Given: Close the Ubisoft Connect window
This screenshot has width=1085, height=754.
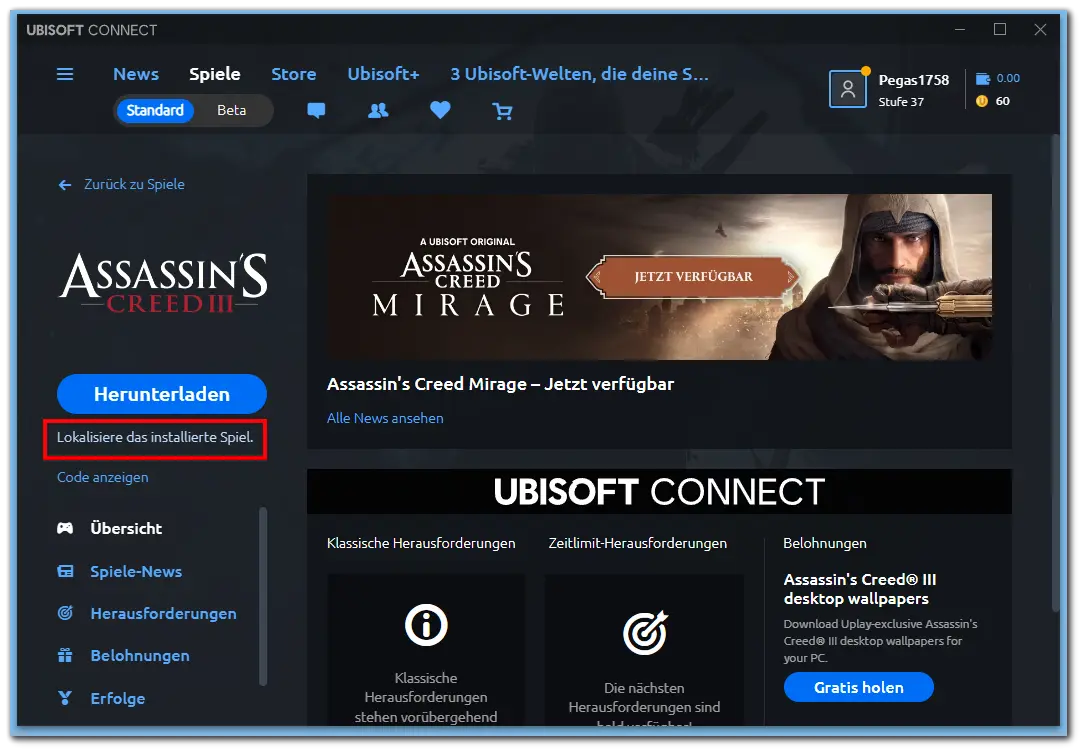Looking at the screenshot, I should pyautogui.click(x=1040, y=30).
